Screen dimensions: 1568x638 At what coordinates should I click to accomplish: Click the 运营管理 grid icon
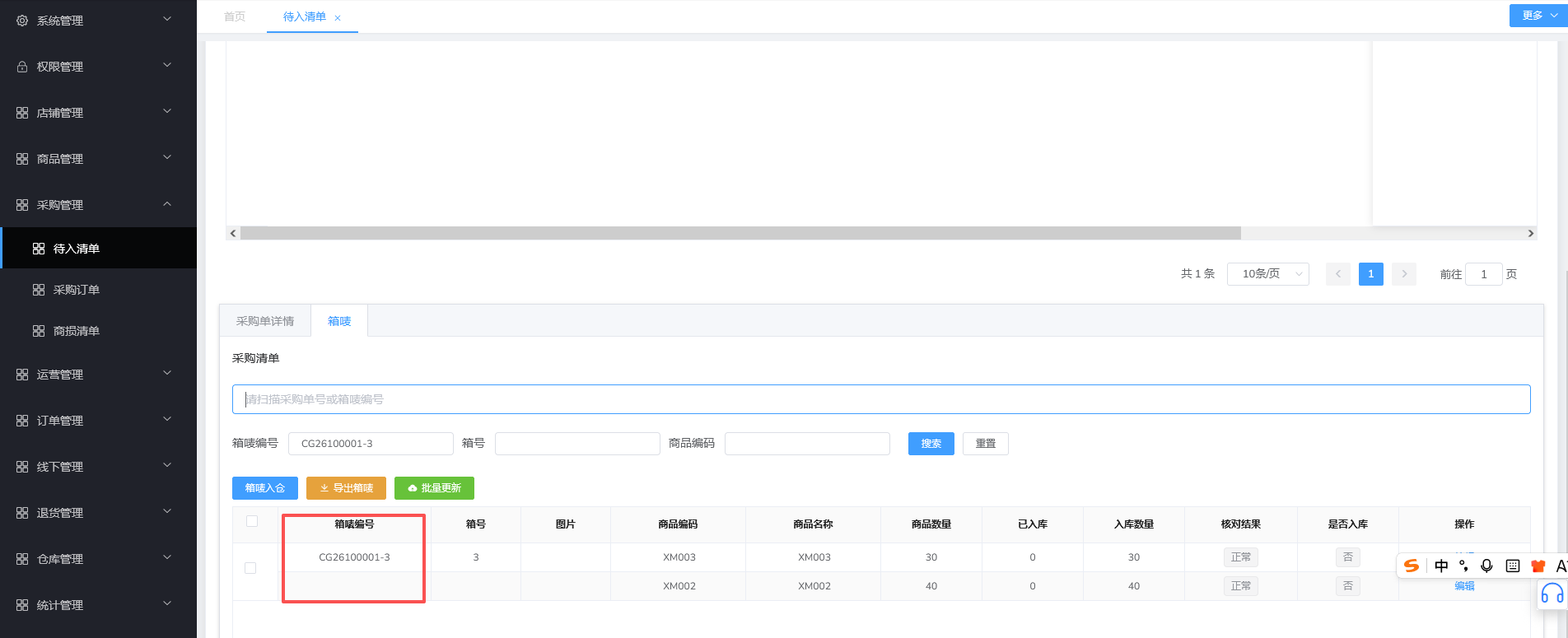pyautogui.click(x=22, y=375)
